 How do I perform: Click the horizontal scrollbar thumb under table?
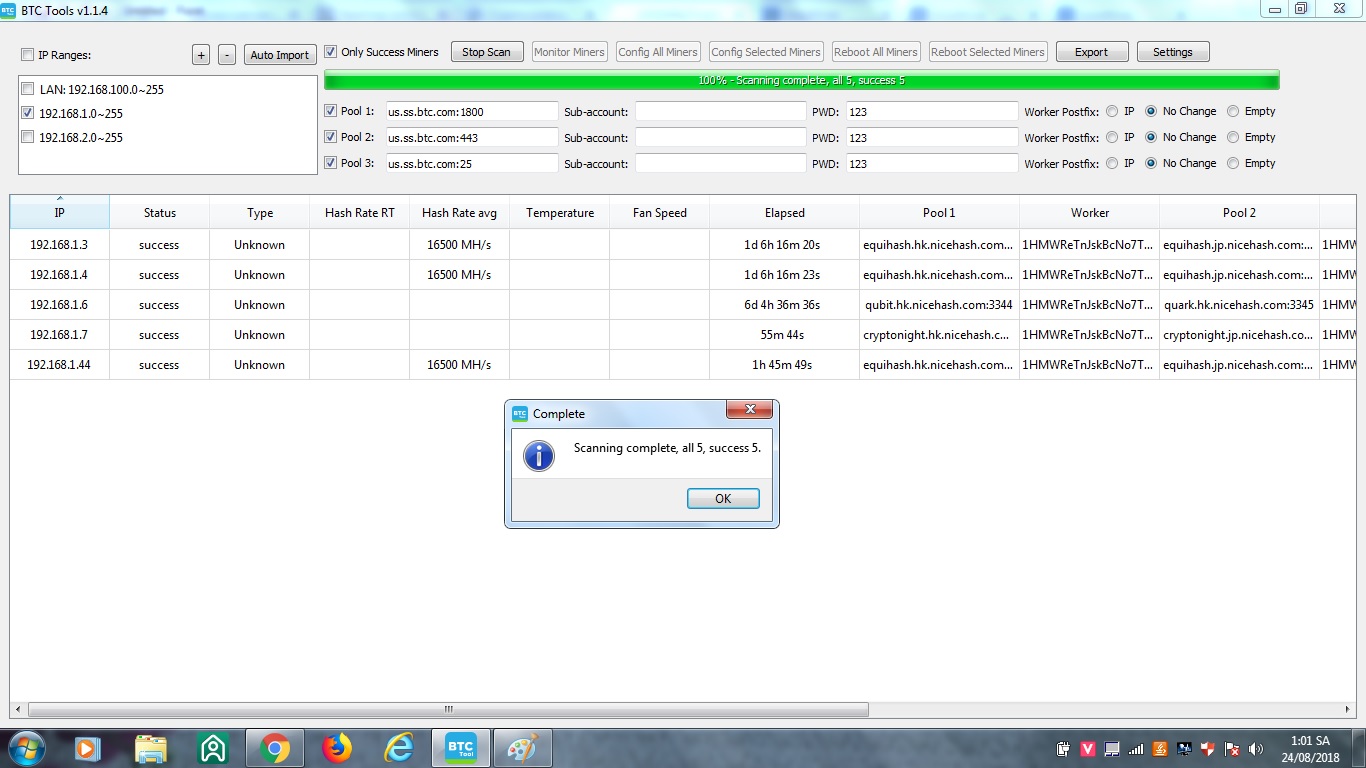click(x=448, y=709)
